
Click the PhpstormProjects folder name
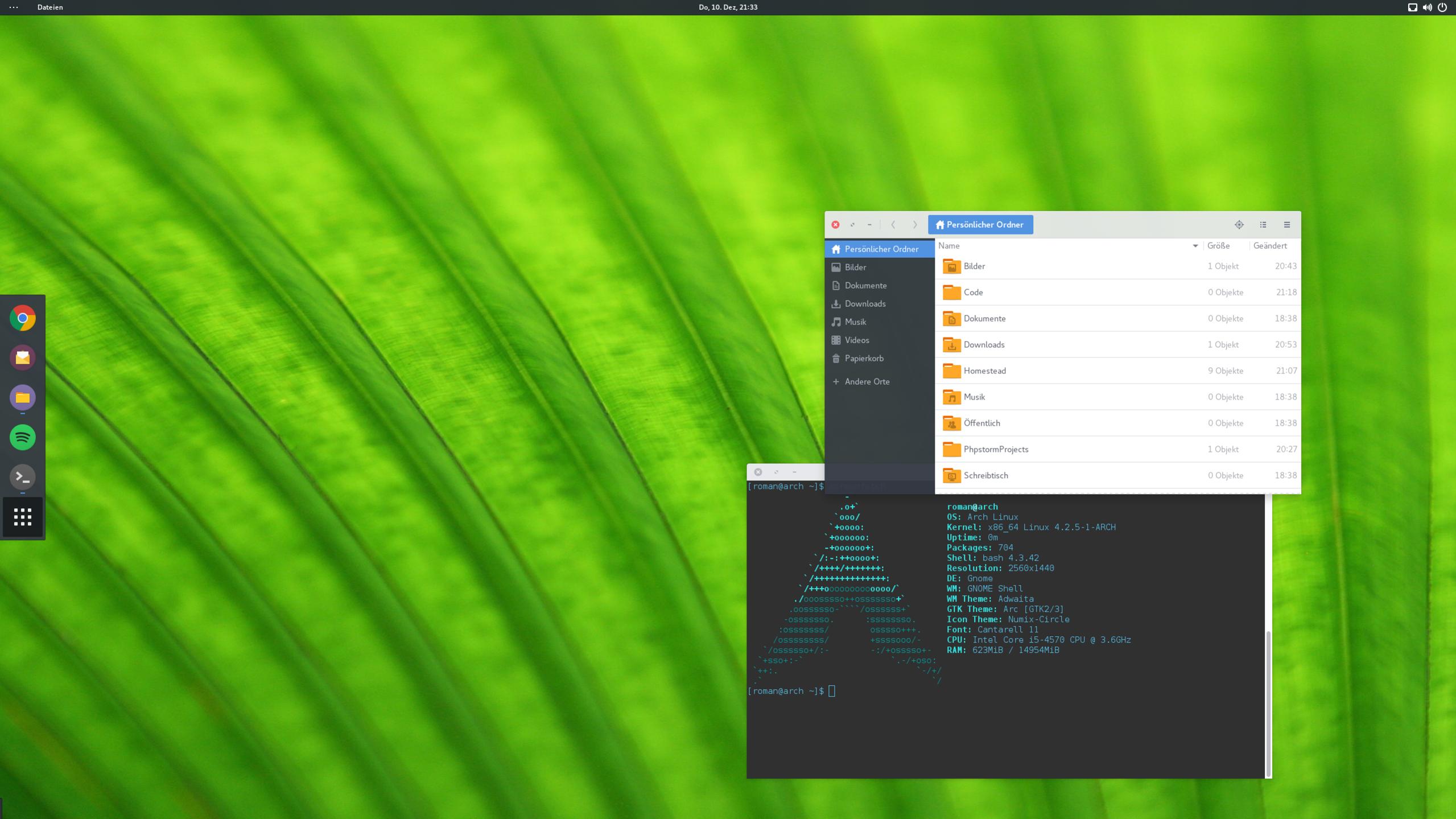[996, 450]
